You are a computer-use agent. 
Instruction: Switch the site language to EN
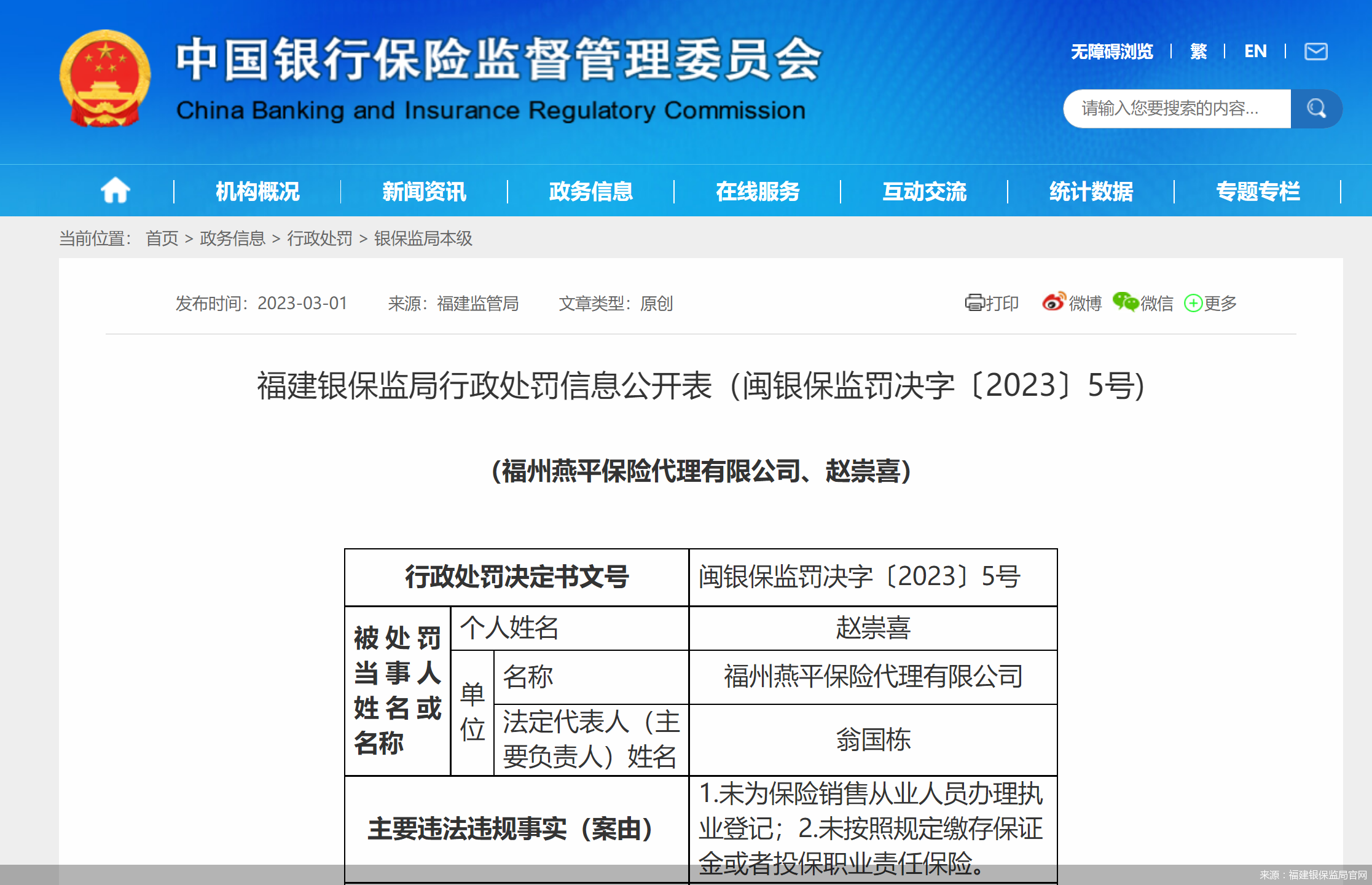[1255, 52]
